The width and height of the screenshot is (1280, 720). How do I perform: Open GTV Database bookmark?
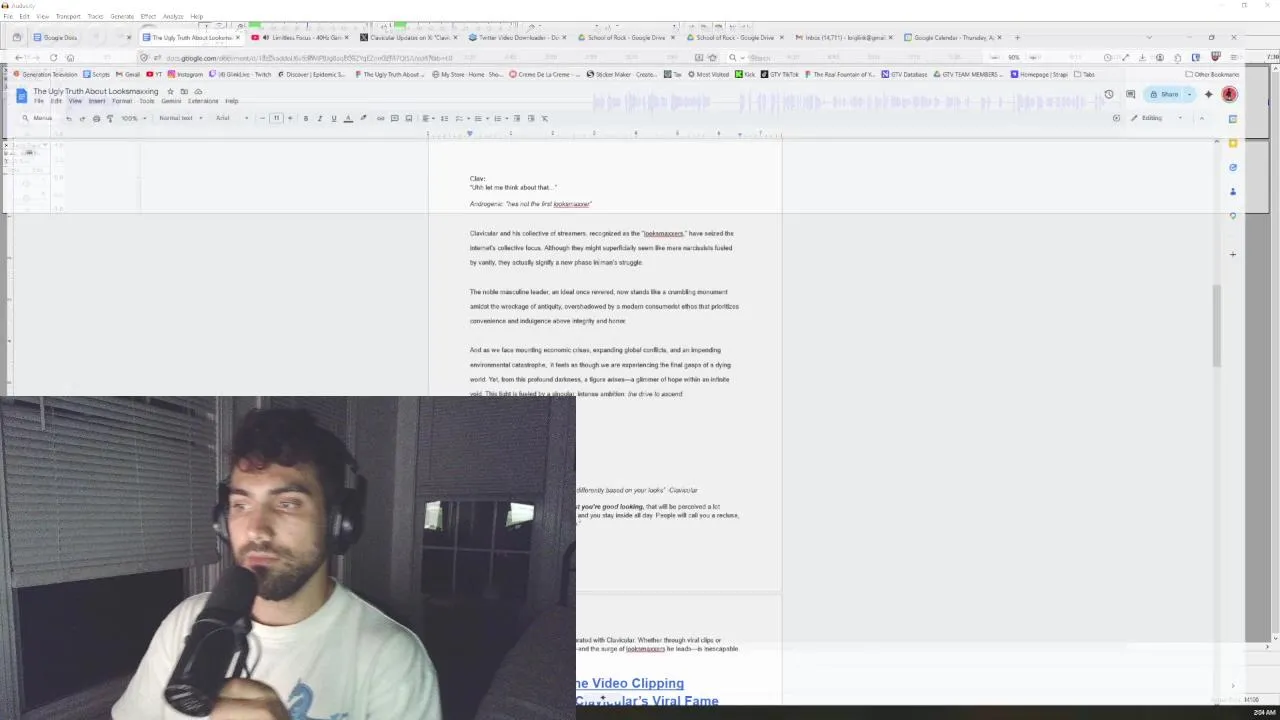[903, 74]
